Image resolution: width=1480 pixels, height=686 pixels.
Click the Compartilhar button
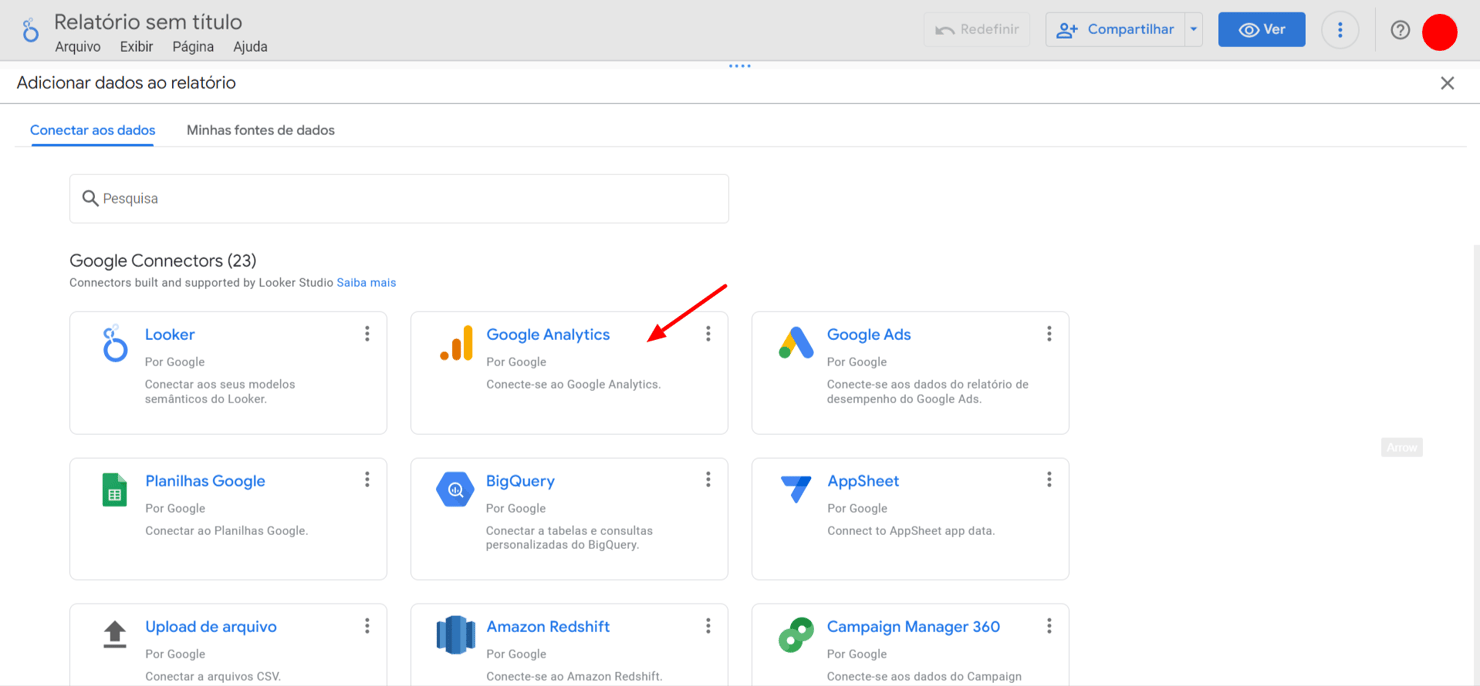point(1115,30)
